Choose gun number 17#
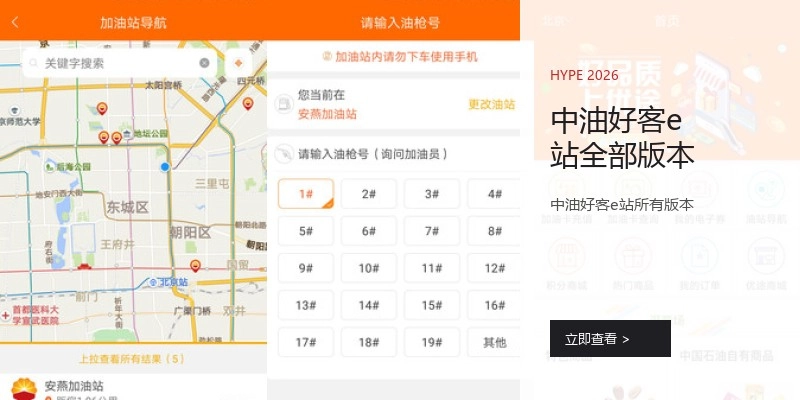This screenshot has width=800, height=400. point(306,342)
